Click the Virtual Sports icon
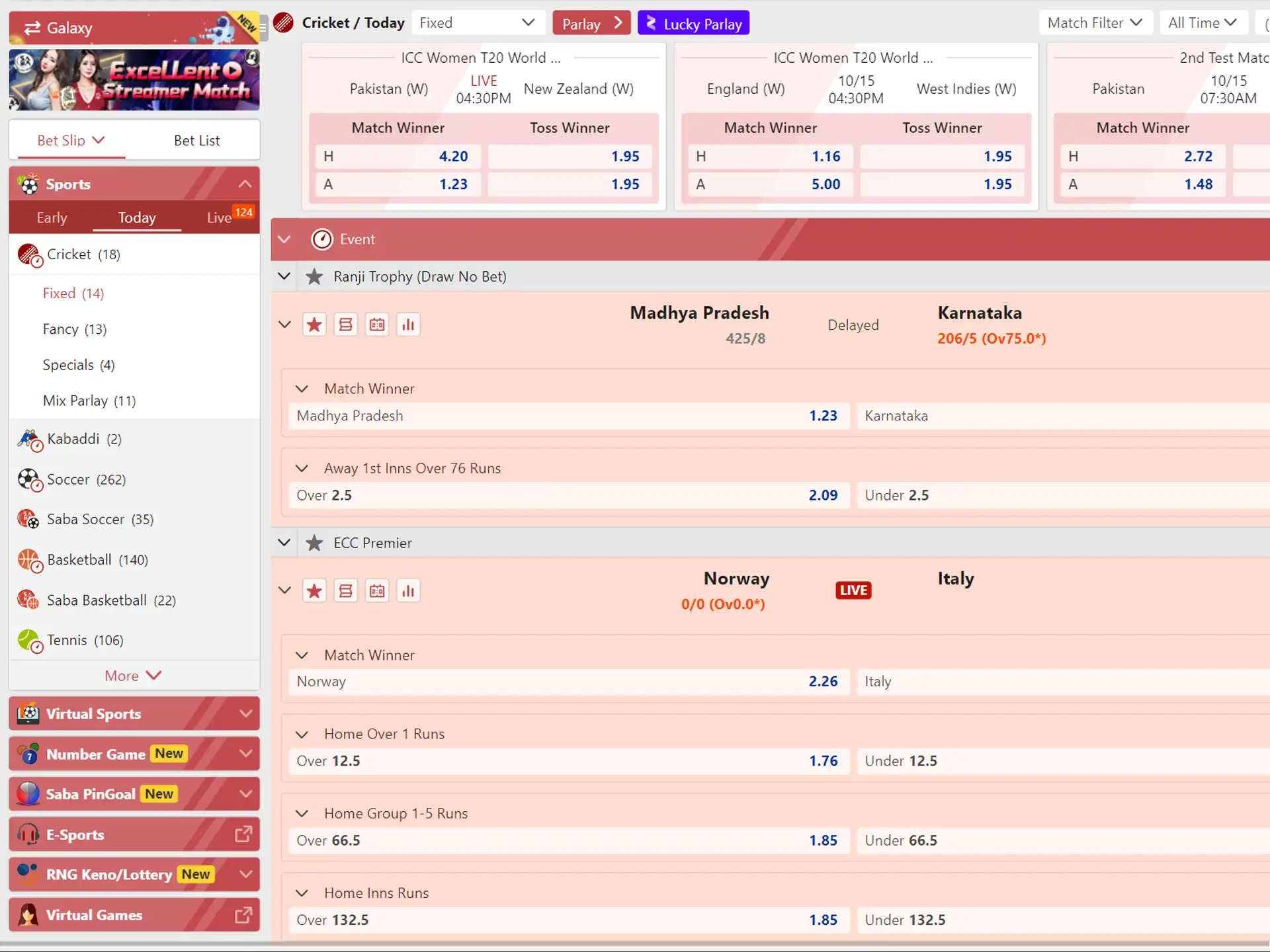This screenshot has height=952, width=1270. tap(28, 714)
